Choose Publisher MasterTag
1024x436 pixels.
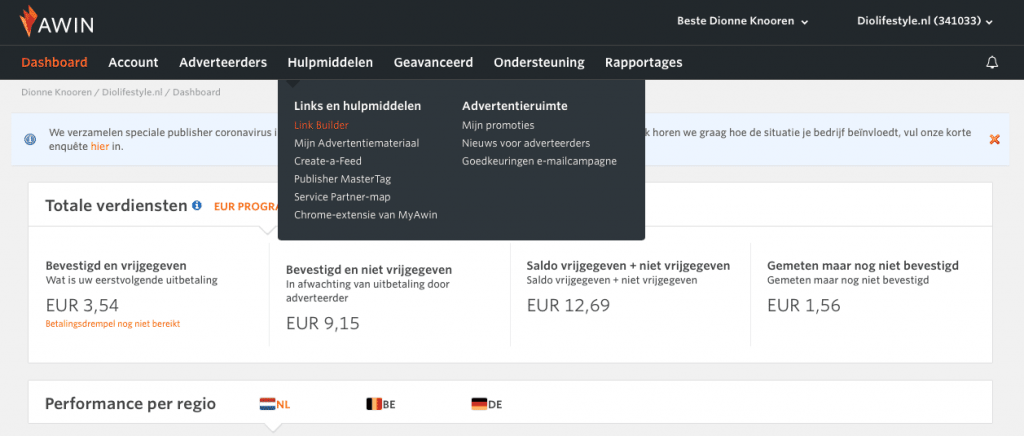click(x=343, y=179)
